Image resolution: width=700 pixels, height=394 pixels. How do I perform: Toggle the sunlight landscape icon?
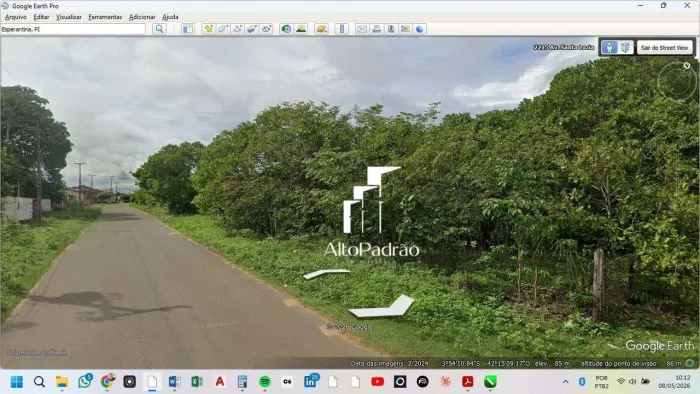point(301,29)
